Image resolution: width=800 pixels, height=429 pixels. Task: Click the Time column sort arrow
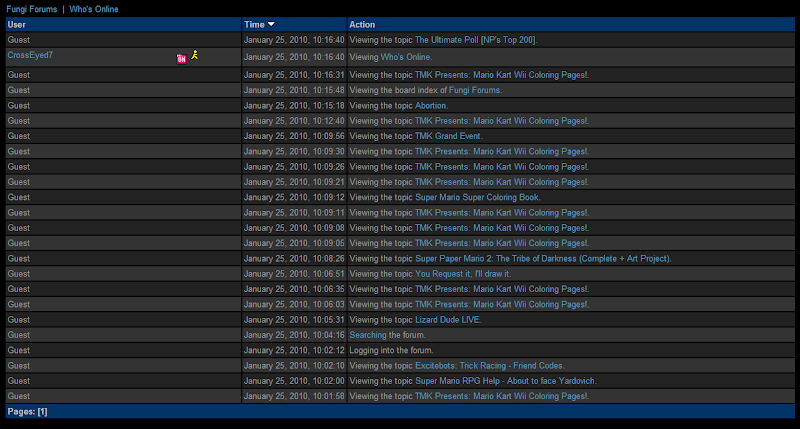(x=271, y=23)
